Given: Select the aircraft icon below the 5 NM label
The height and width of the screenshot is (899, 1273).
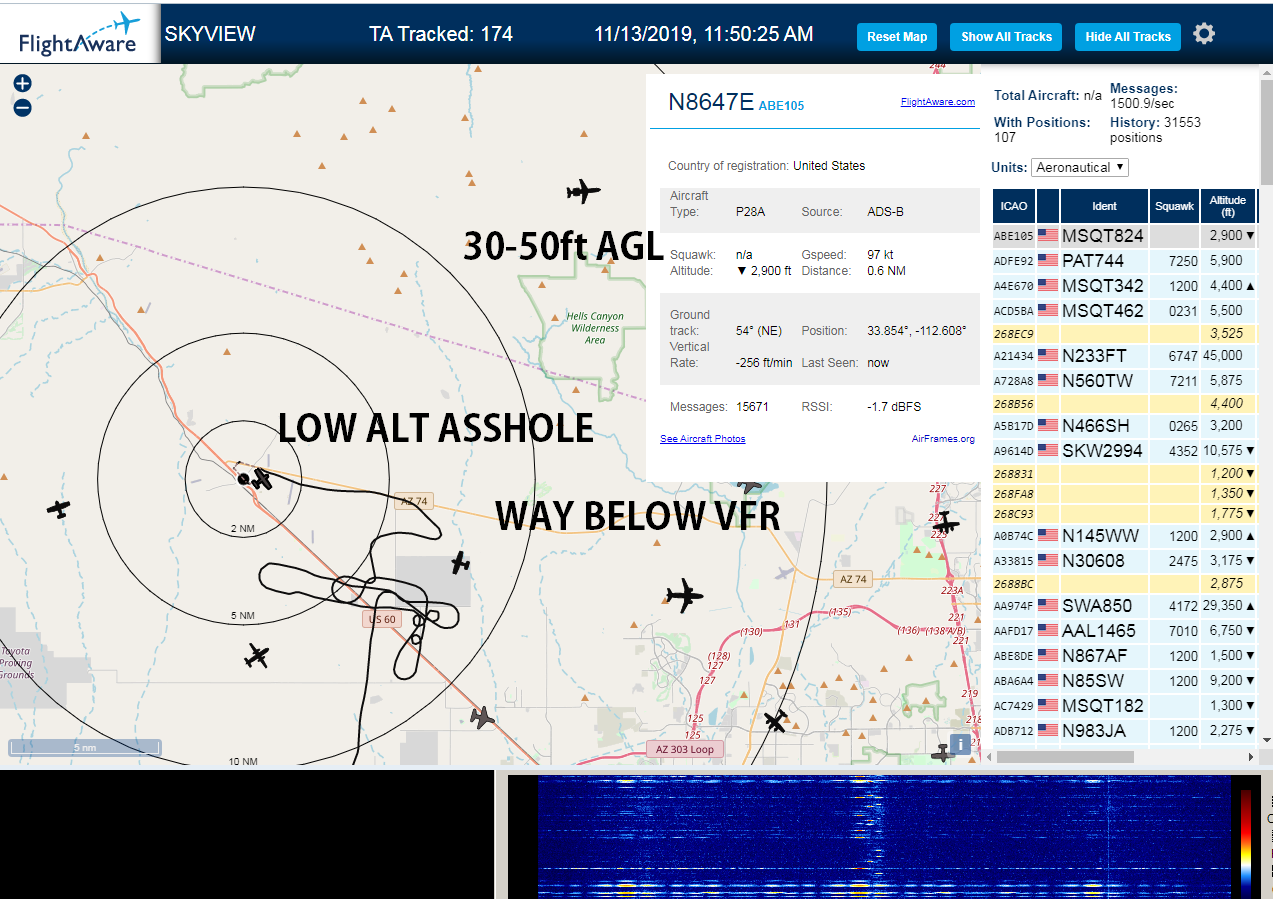Looking at the screenshot, I should pyautogui.click(x=257, y=657).
